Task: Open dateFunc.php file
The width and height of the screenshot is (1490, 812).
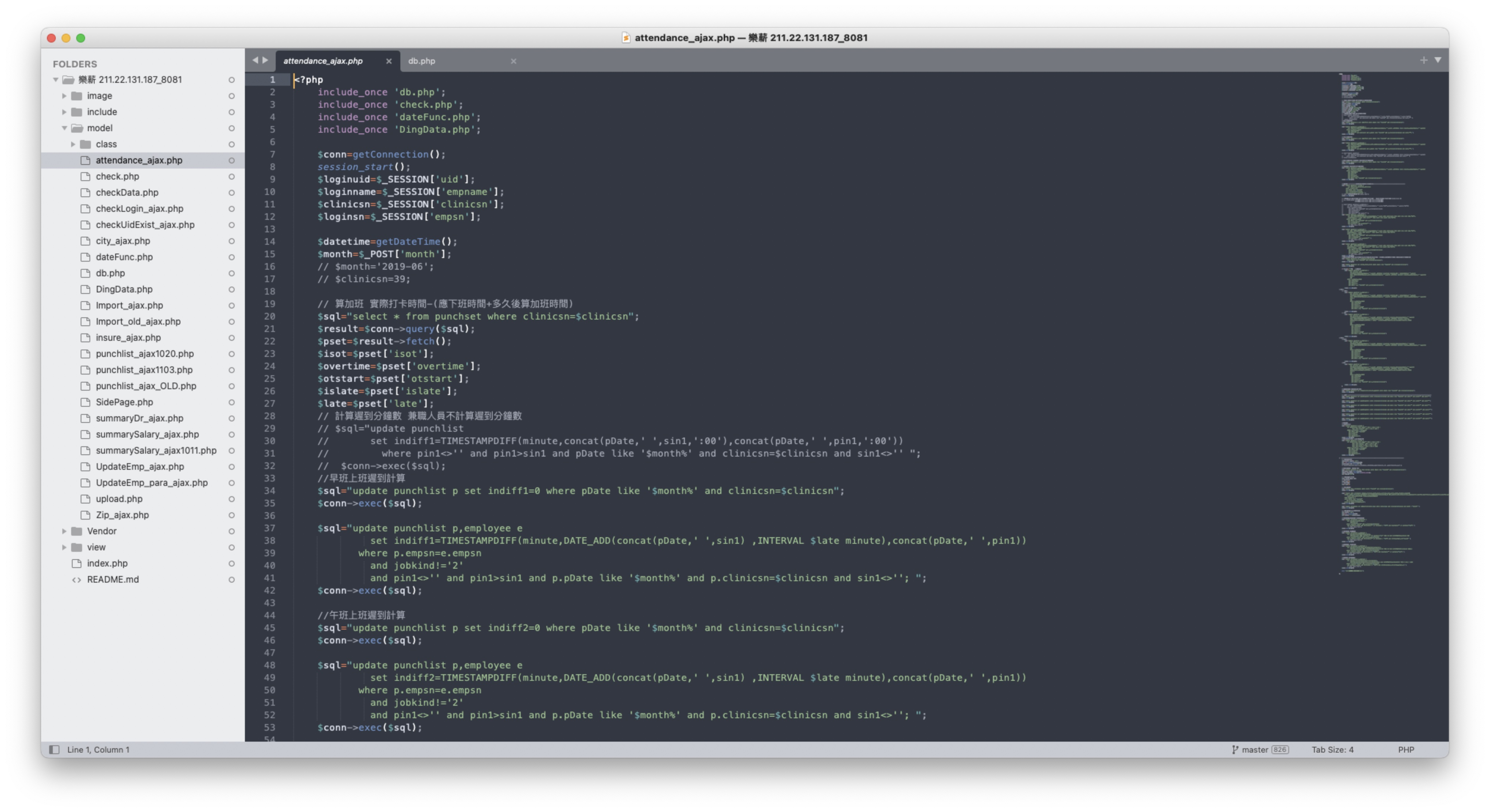Action: tap(124, 257)
